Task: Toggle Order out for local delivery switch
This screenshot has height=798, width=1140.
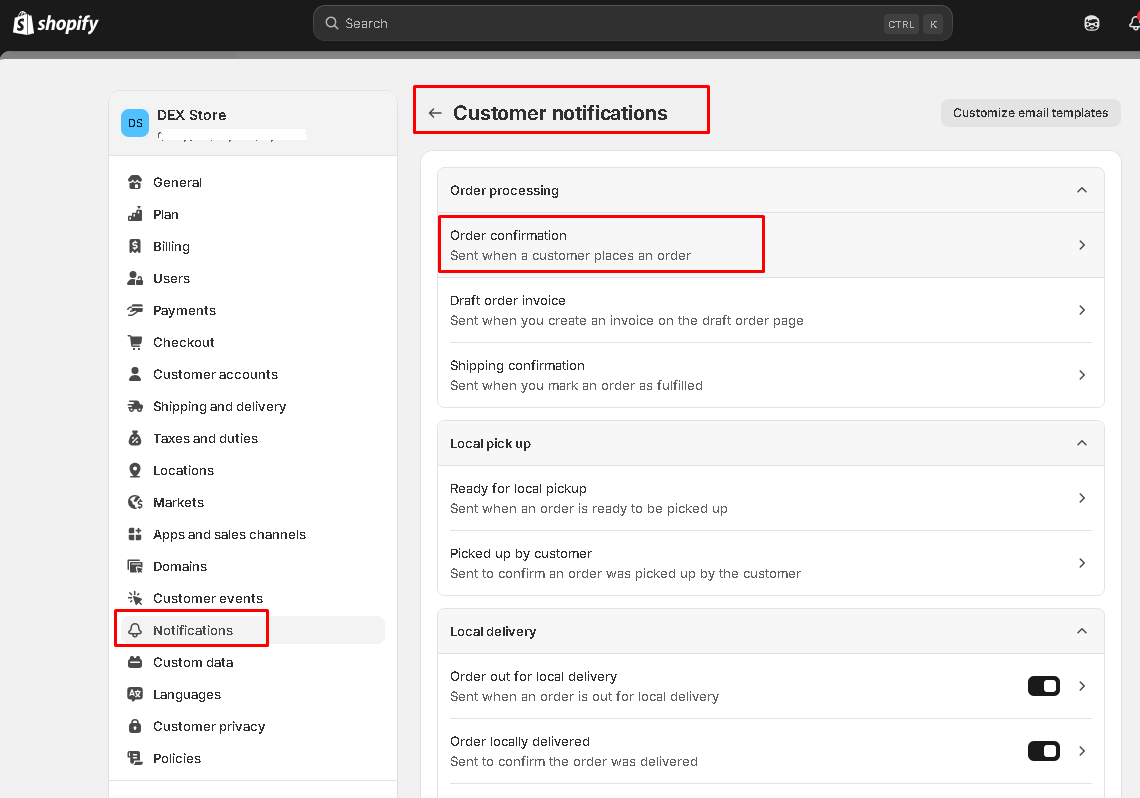Action: [1043, 686]
